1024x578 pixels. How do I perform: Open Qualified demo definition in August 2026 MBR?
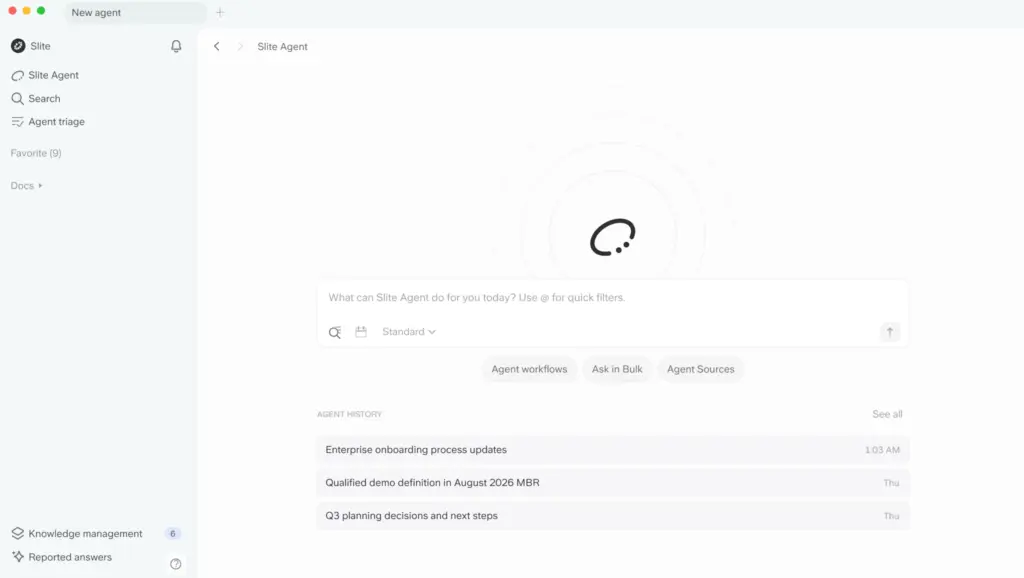click(x=613, y=483)
